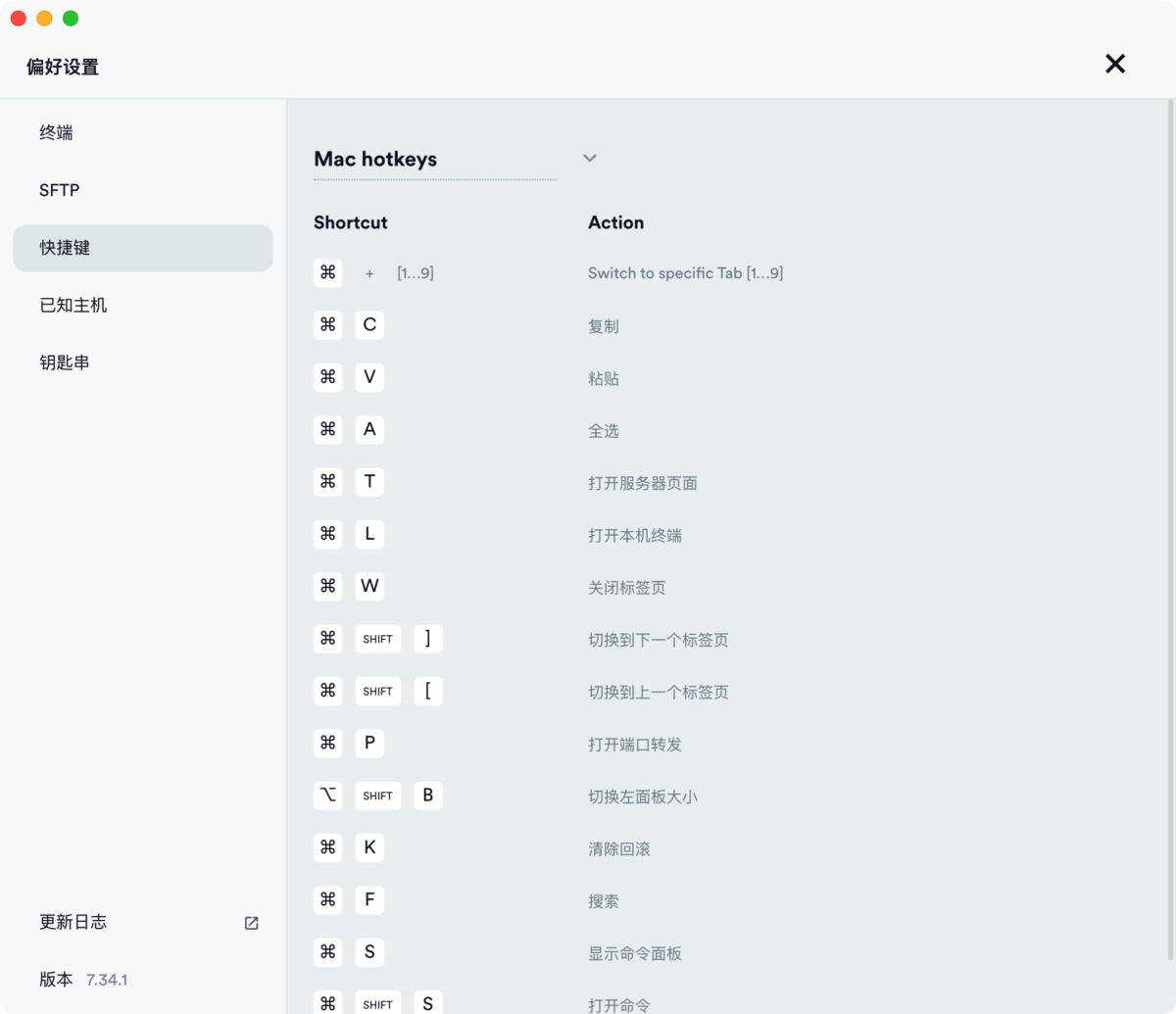This screenshot has height=1014, width=1176.
Task: Click the F key for 搜索 shortcut
Action: (369, 899)
